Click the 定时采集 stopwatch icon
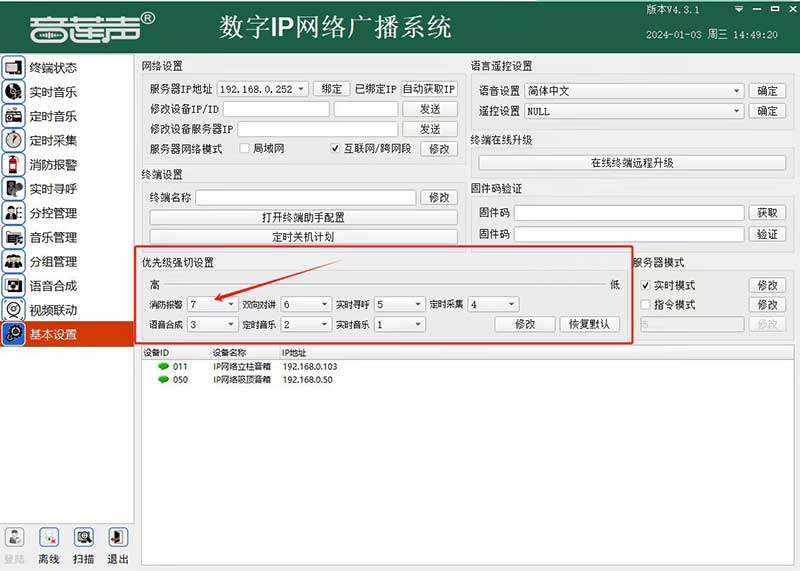Screen dimensions: 800x571 pyautogui.click(x=14, y=141)
